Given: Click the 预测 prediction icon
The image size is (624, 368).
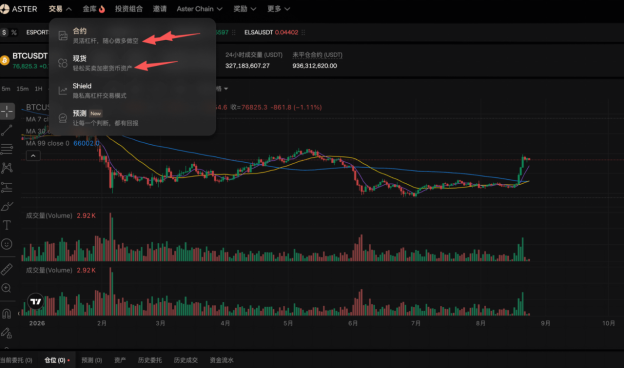Looking at the screenshot, I should click(63, 118).
